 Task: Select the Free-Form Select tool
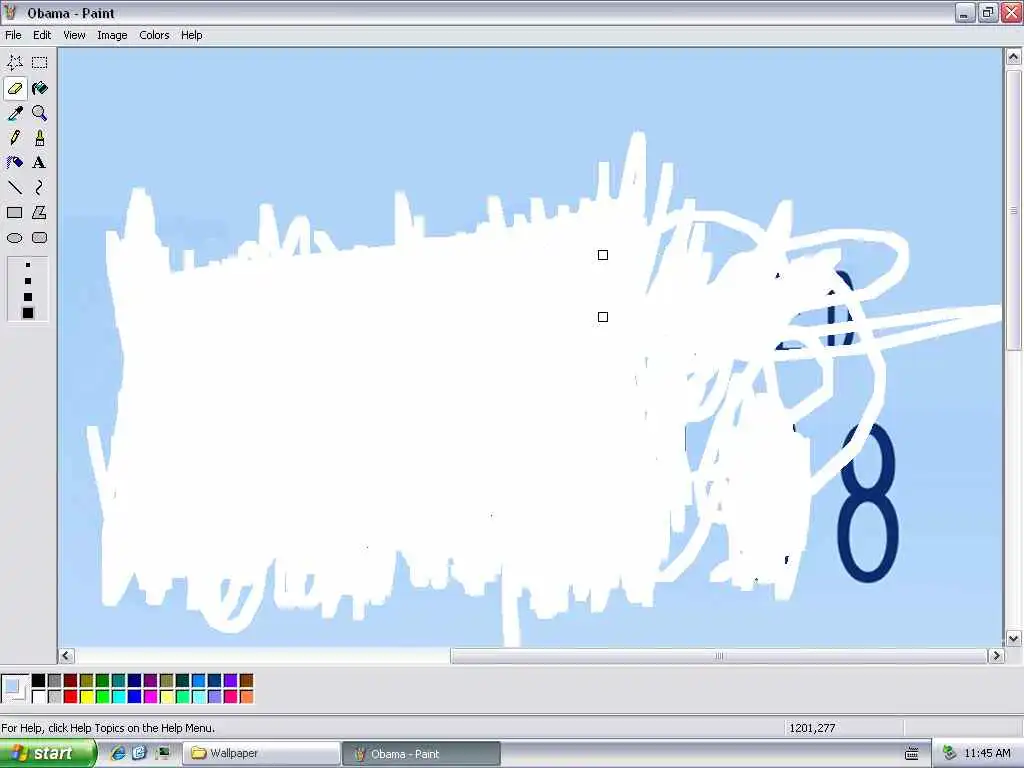pos(15,63)
